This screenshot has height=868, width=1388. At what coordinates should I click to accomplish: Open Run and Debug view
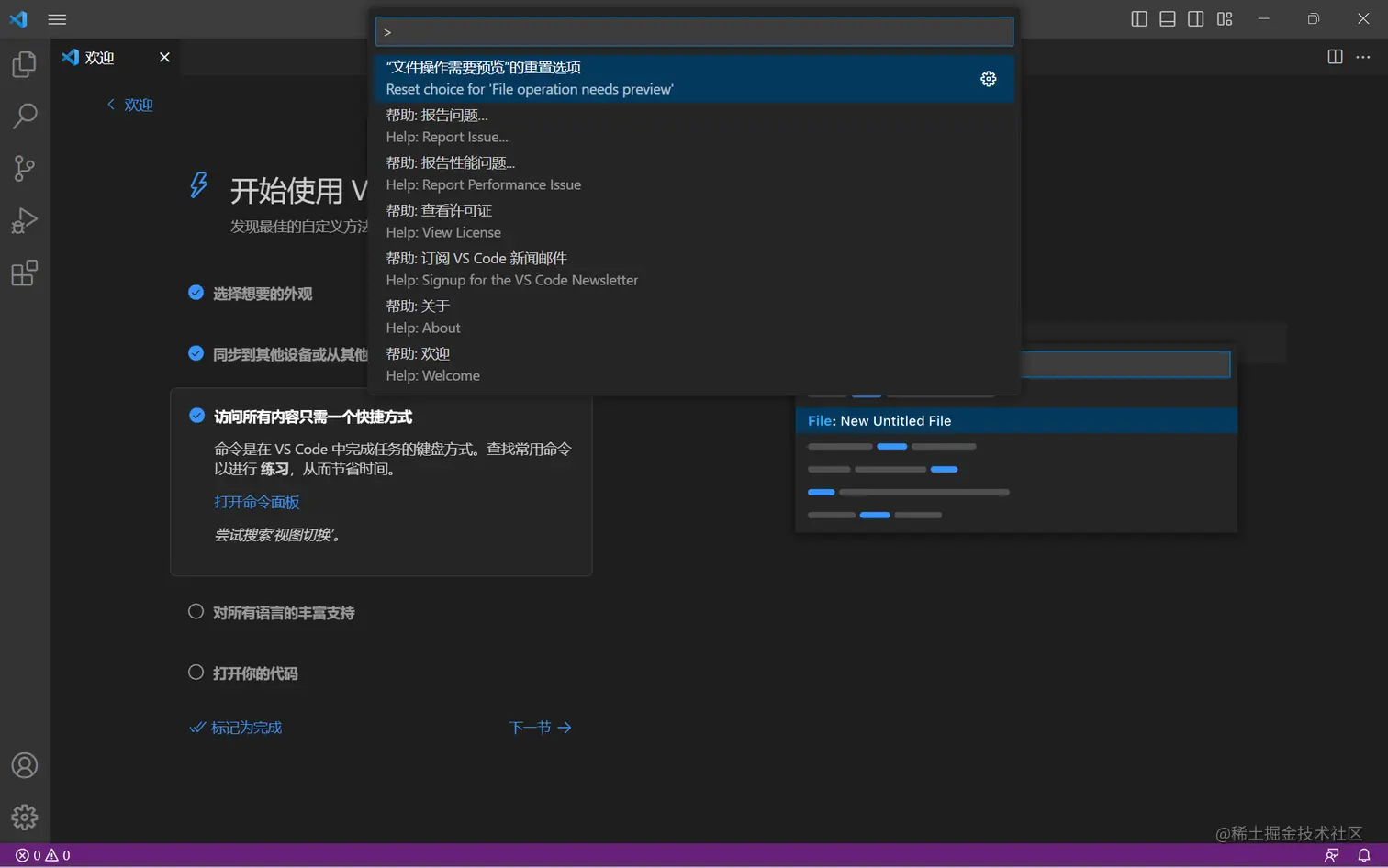click(x=25, y=221)
